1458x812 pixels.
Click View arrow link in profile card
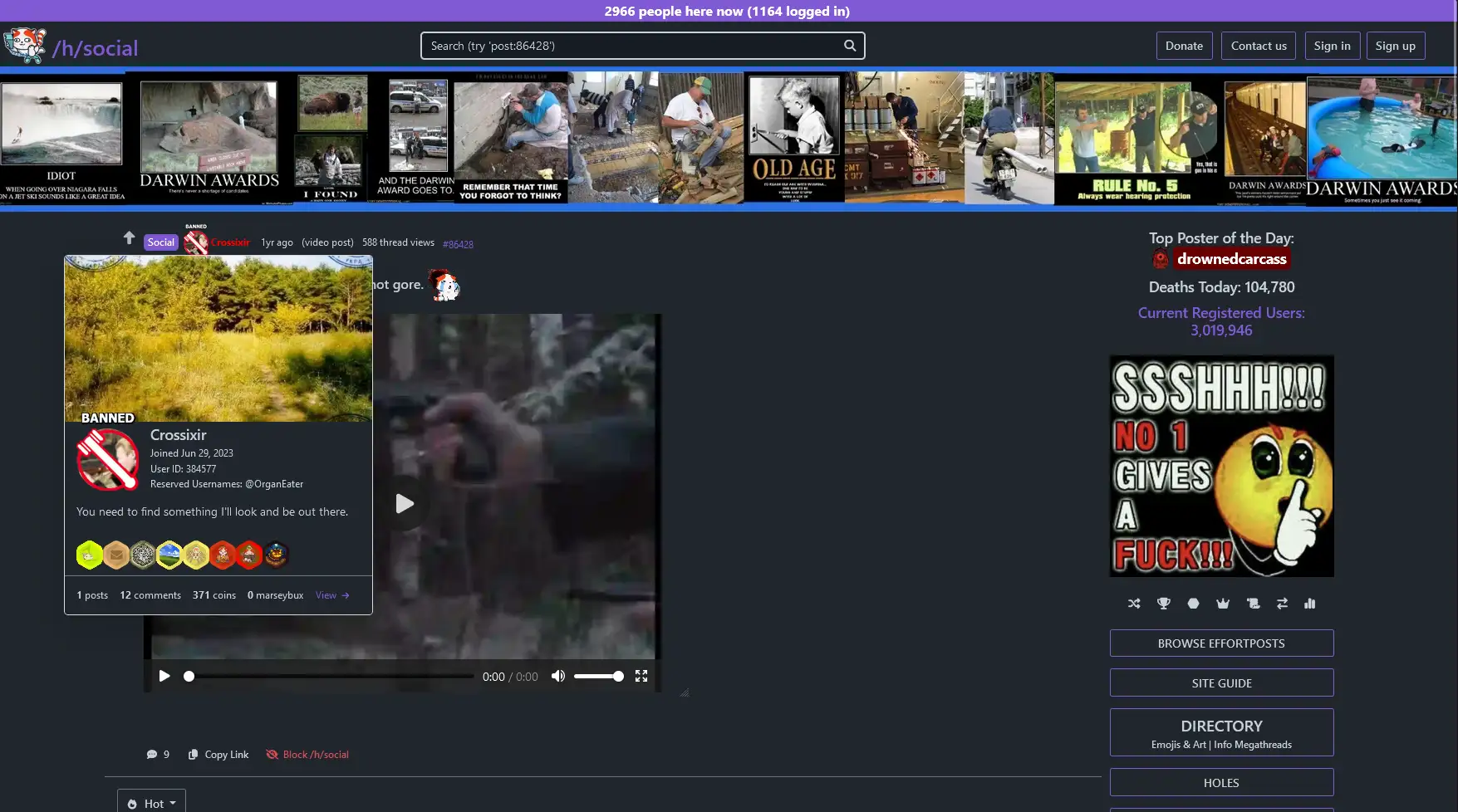332,595
